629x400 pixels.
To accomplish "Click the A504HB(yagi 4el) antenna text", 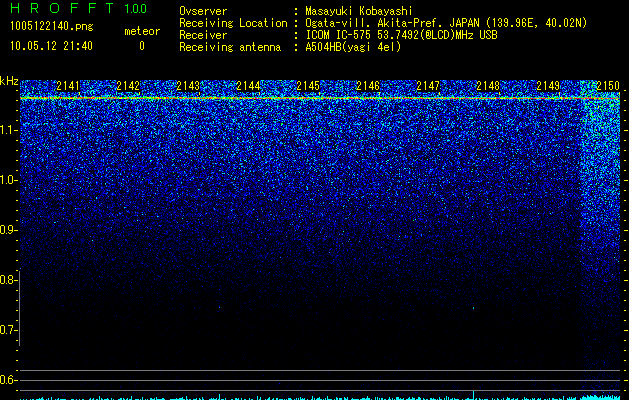I will coord(353,47).
